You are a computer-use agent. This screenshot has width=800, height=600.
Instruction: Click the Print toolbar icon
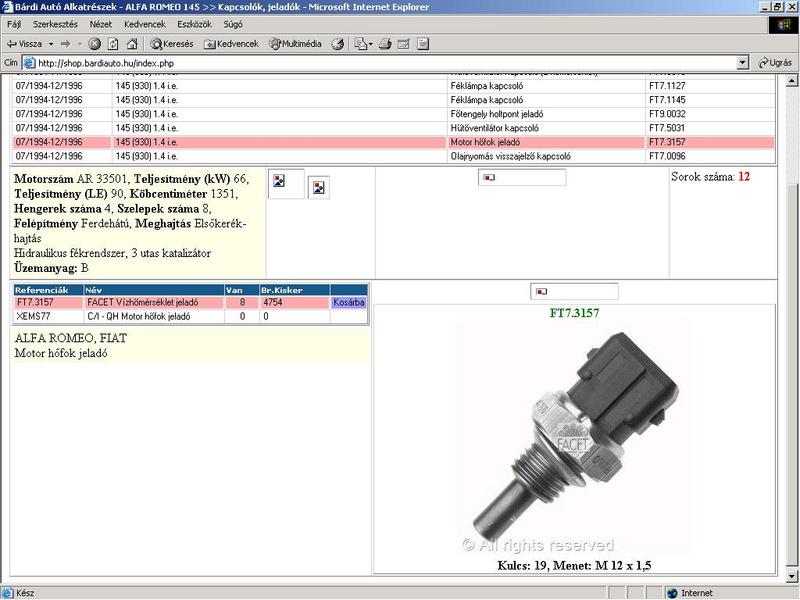click(x=385, y=44)
